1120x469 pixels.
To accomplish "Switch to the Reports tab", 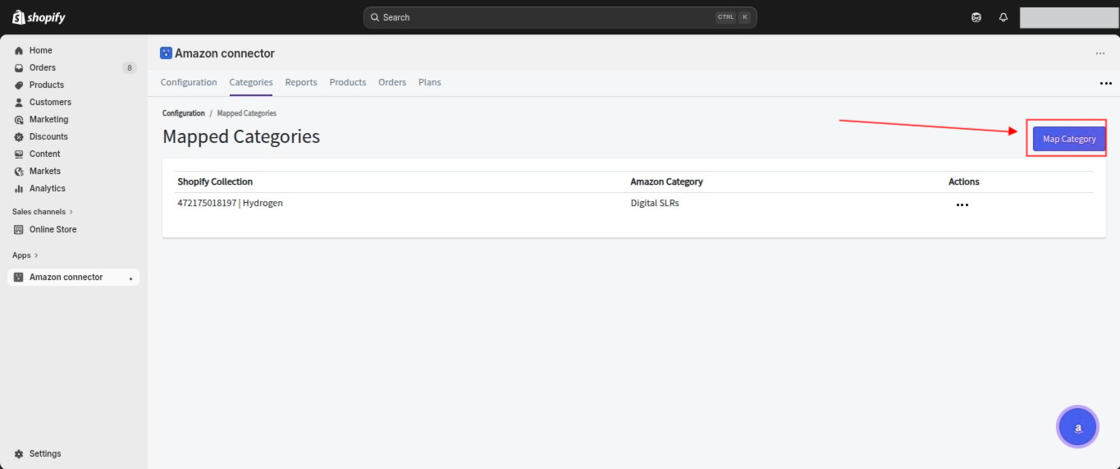I will pyautogui.click(x=301, y=82).
